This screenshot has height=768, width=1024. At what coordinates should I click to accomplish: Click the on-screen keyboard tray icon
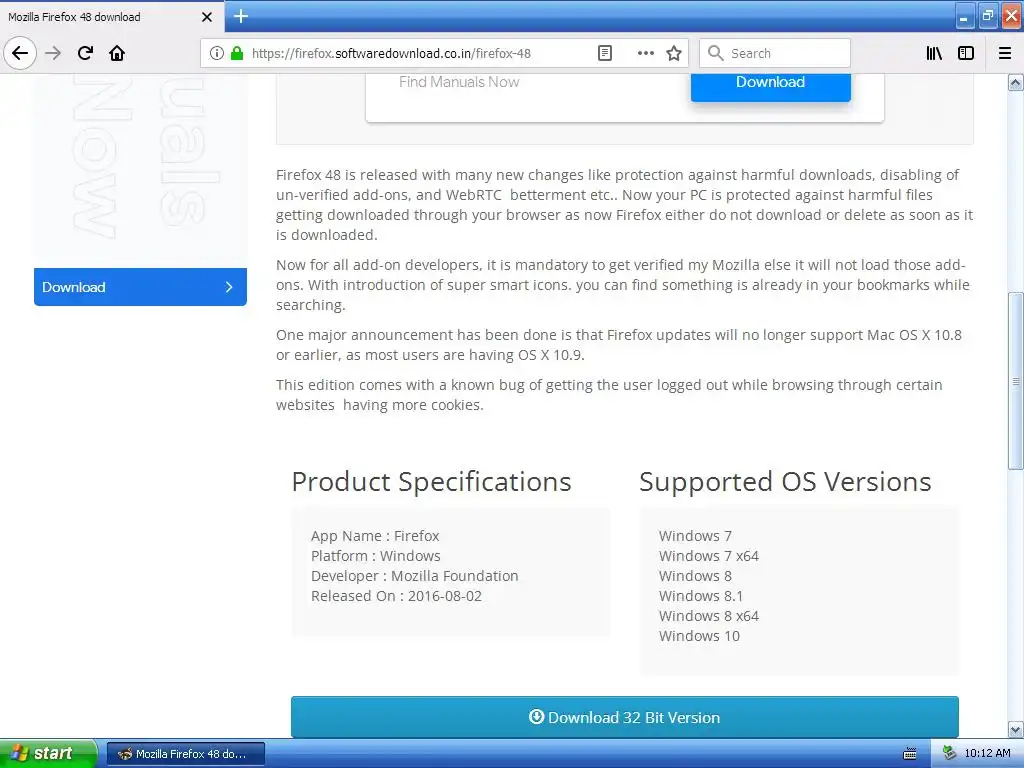(x=909, y=754)
